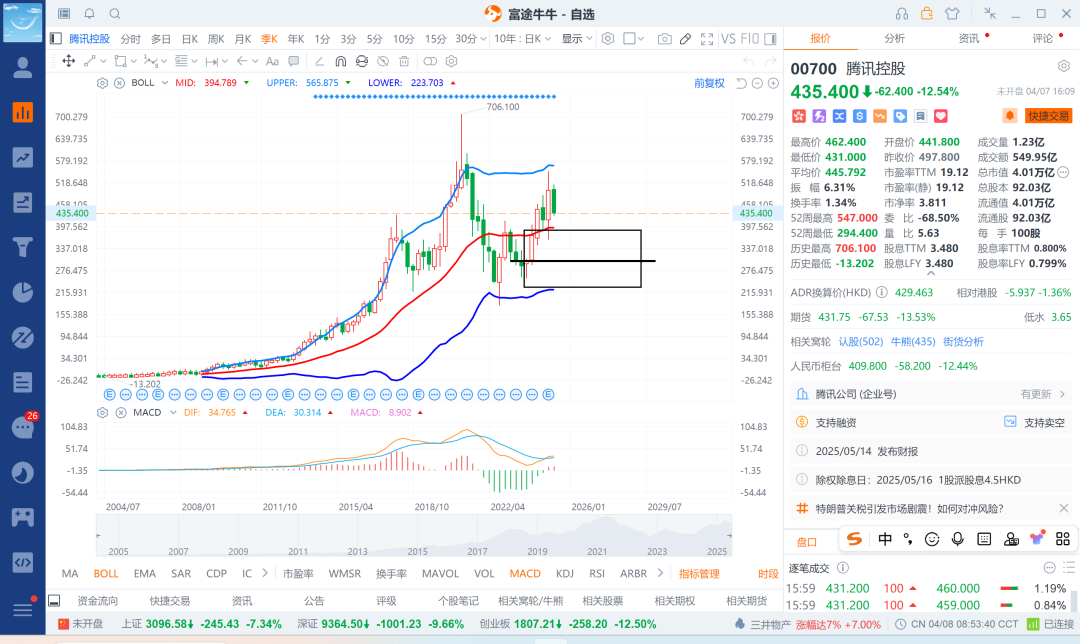Open chart settings gear in top toolbar
Viewport: 1080px width, 644px height.
click(608, 39)
